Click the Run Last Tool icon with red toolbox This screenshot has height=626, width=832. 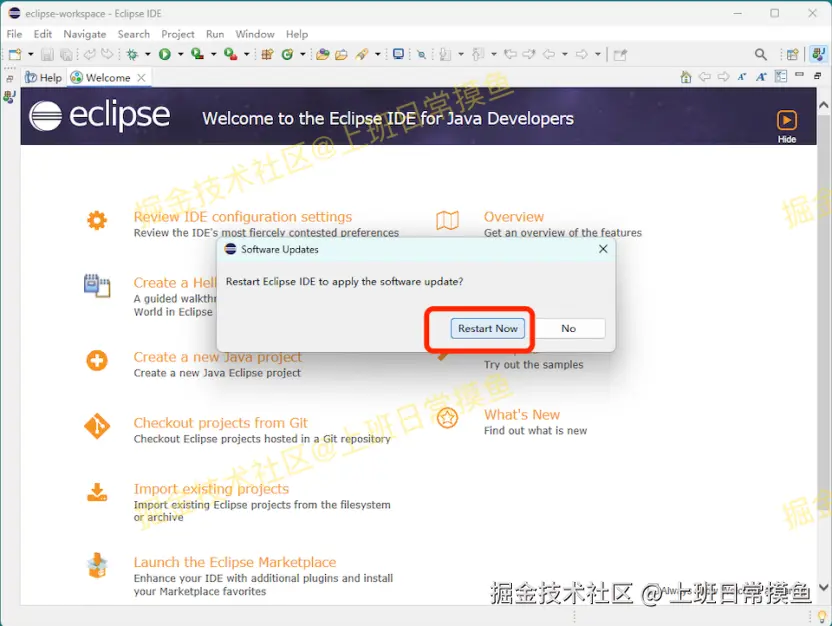(x=230, y=54)
